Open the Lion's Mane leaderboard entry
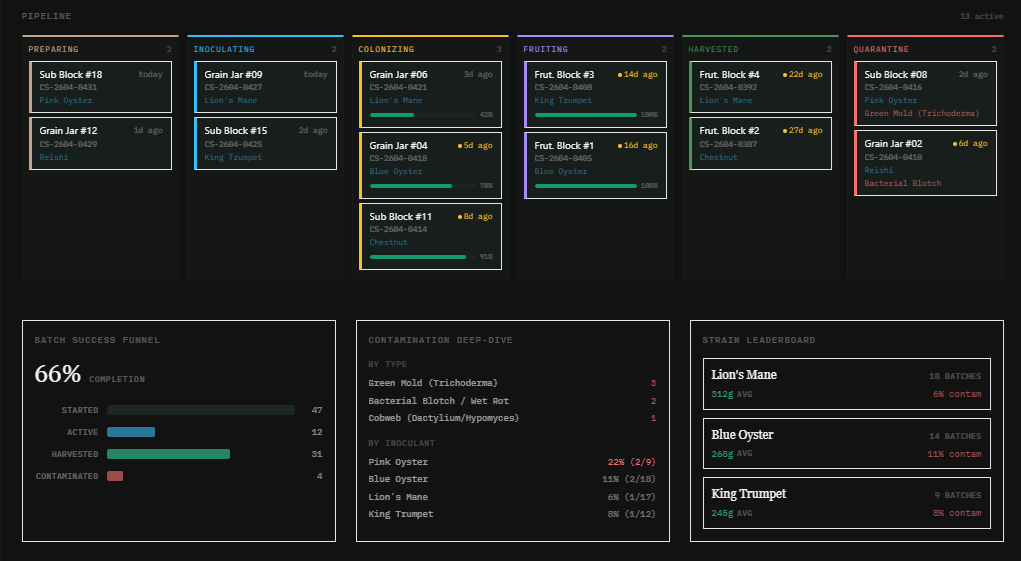The image size is (1021, 561). [x=846, y=384]
